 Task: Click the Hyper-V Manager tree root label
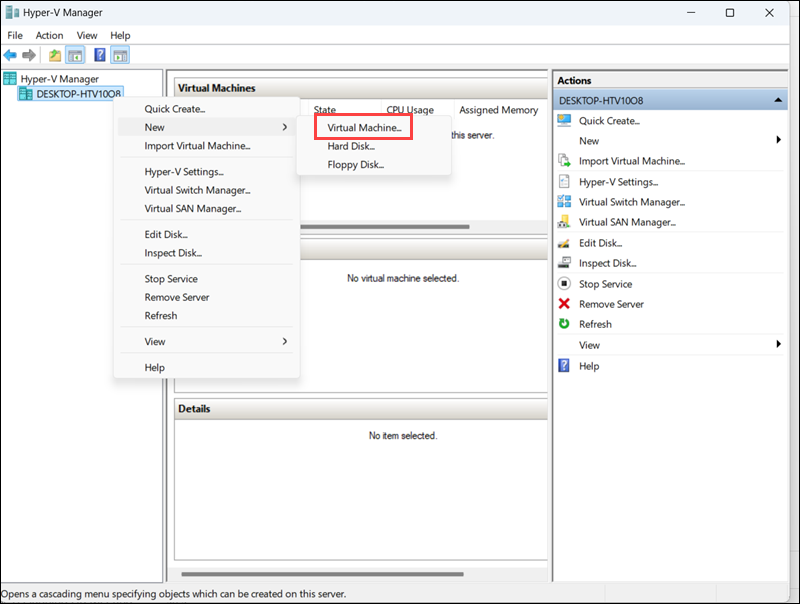point(60,79)
